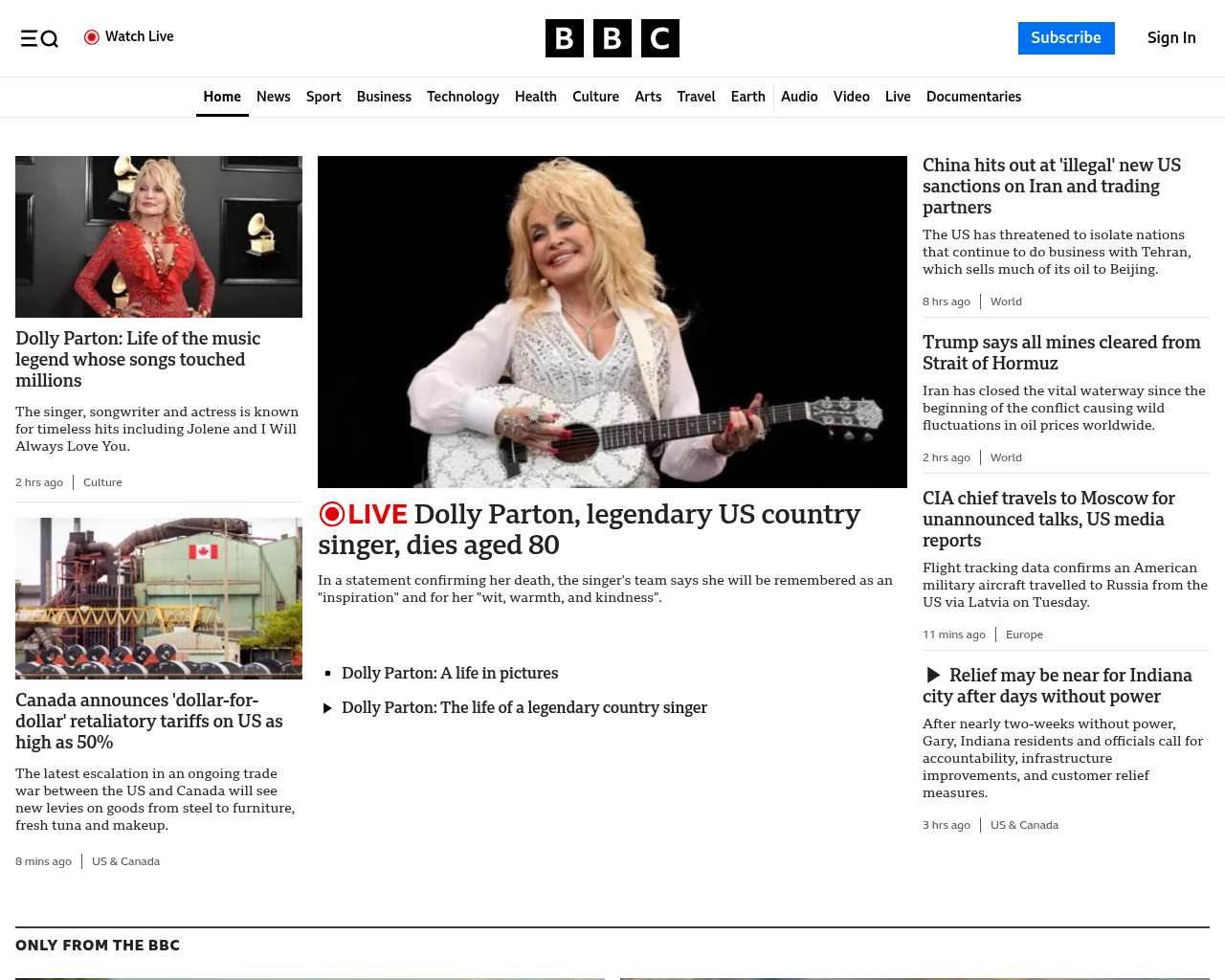The width and height of the screenshot is (1225, 980).
Task: Open Relief for Indiana city headline
Action: (1058, 686)
